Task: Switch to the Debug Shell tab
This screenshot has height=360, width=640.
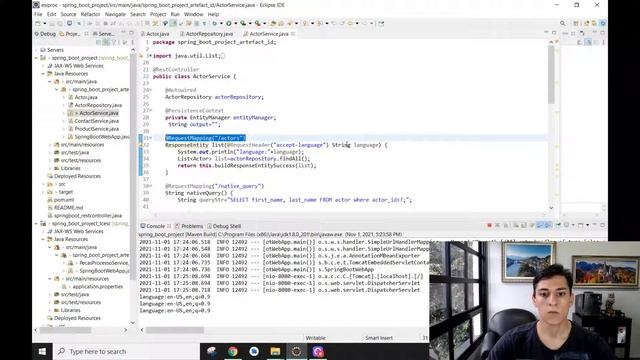Action: click(224, 226)
